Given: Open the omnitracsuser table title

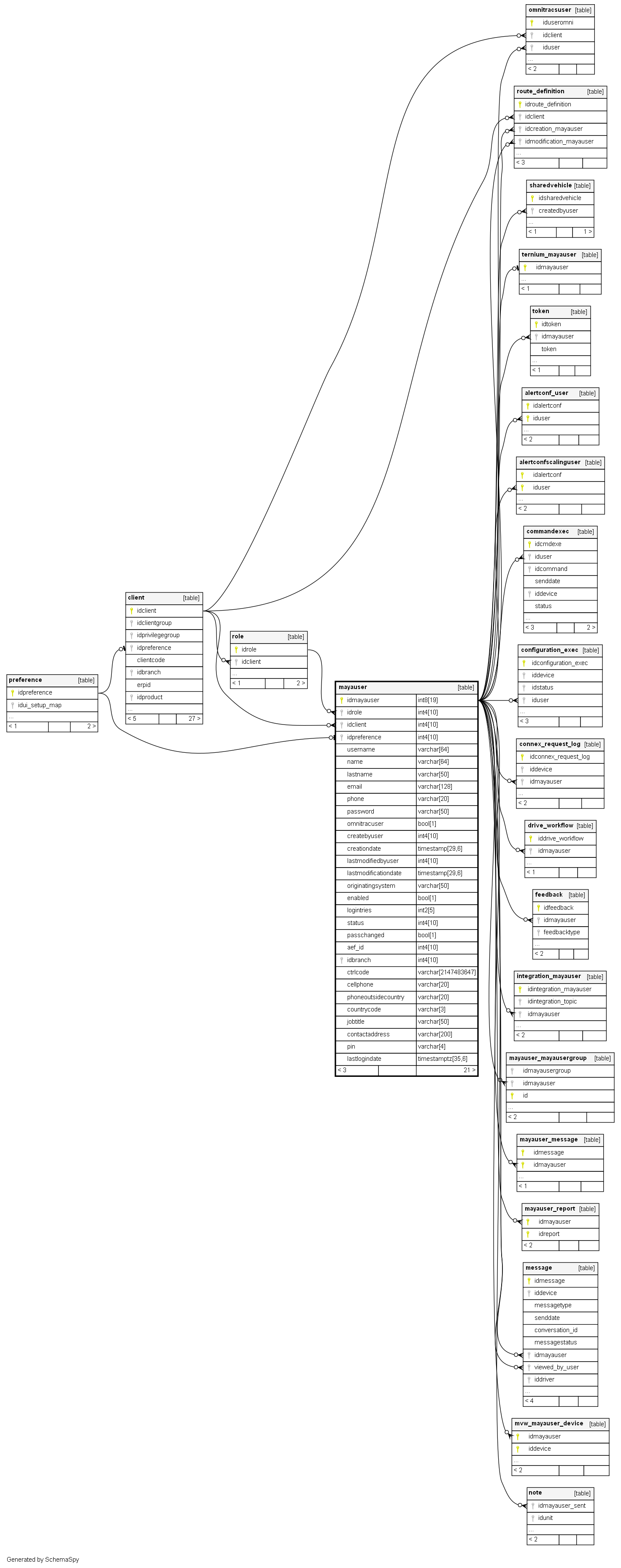Looking at the screenshot, I should tap(550, 11).
